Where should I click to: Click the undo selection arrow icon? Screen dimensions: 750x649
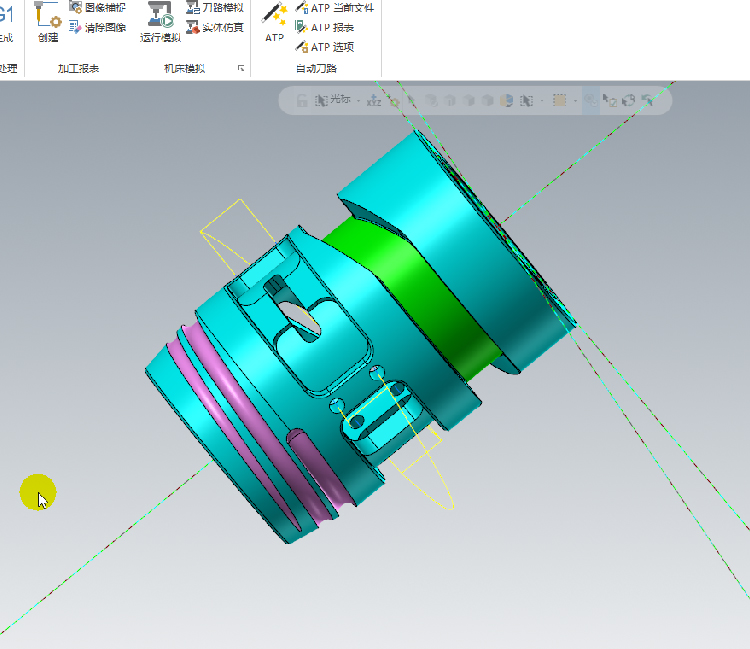tap(647, 100)
